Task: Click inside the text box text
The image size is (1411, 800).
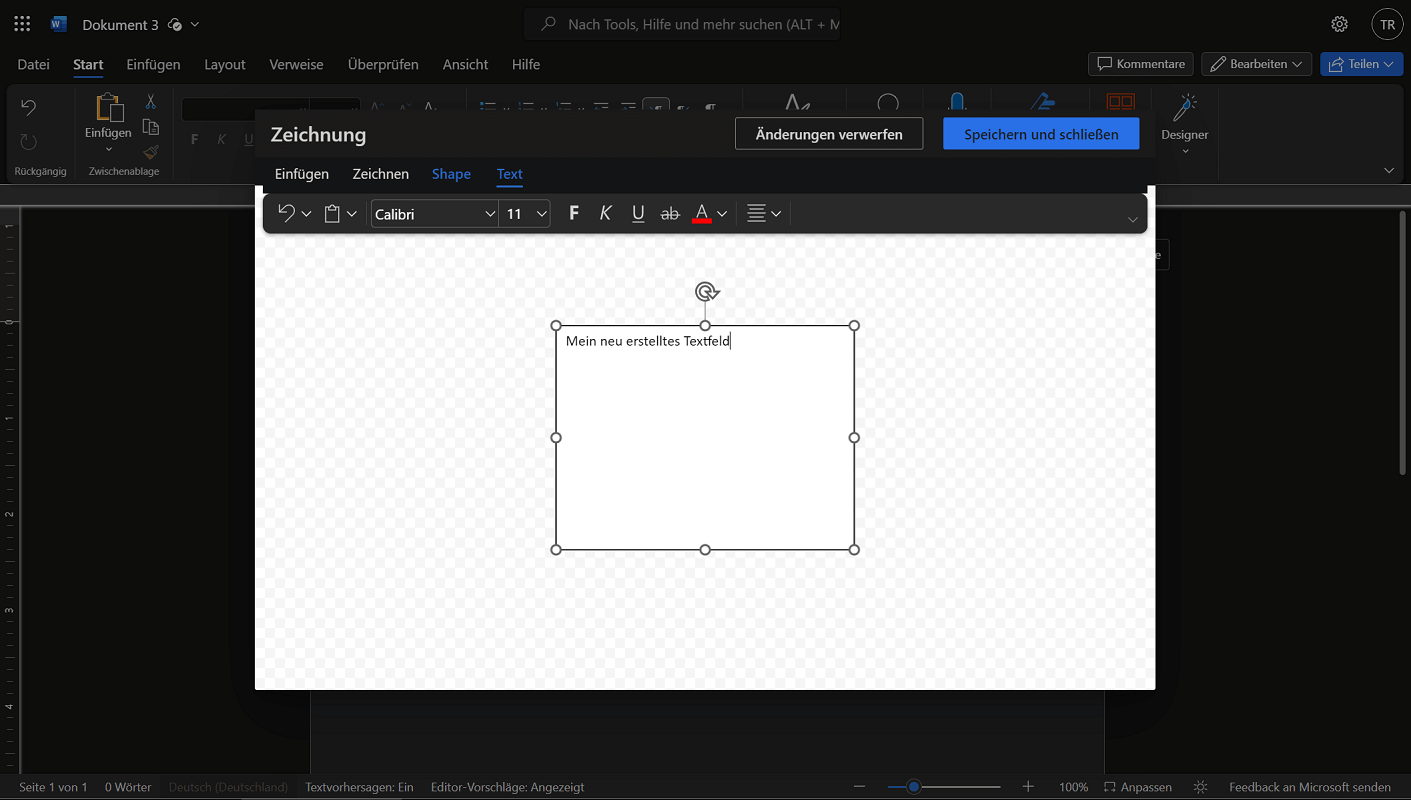Action: click(648, 341)
